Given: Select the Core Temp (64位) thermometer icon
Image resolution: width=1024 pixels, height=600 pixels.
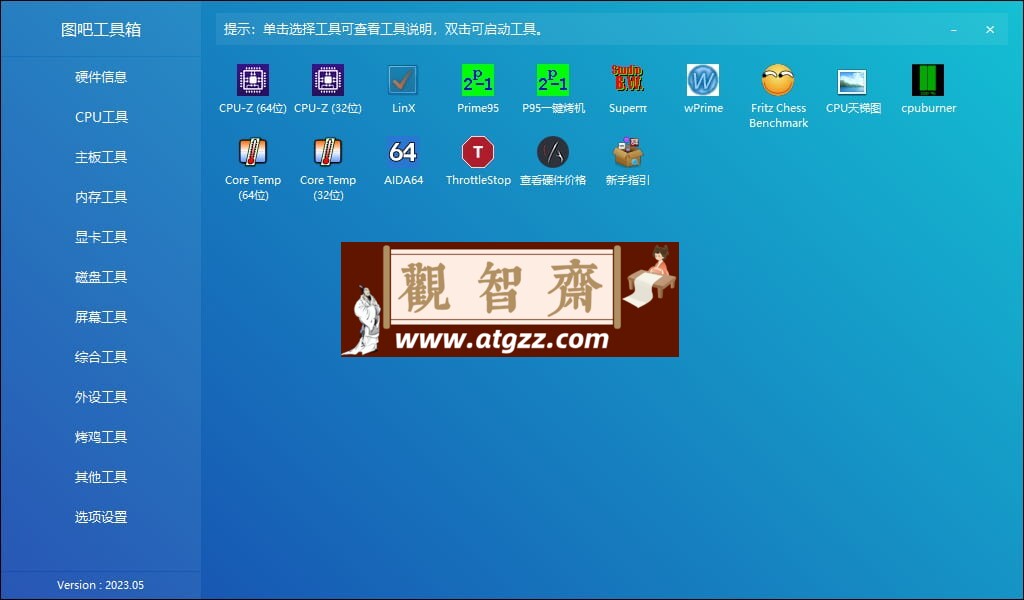Looking at the screenshot, I should tap(253, 152).
